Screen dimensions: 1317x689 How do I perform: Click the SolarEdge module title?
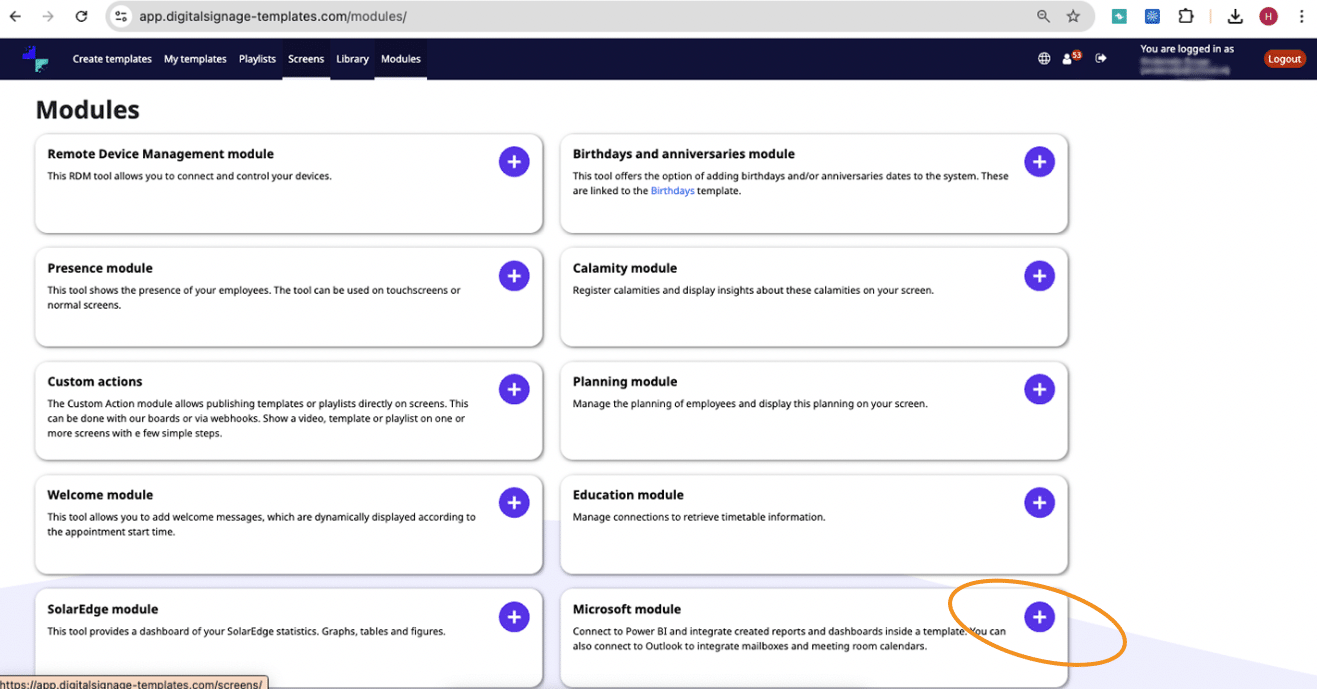click(x=103, y=609)
